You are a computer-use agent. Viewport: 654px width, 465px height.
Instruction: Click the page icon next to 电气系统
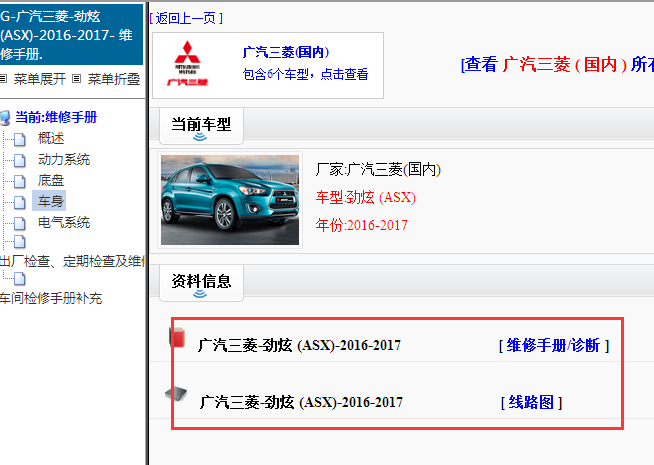pyautogui.click(x=19, y=224)
